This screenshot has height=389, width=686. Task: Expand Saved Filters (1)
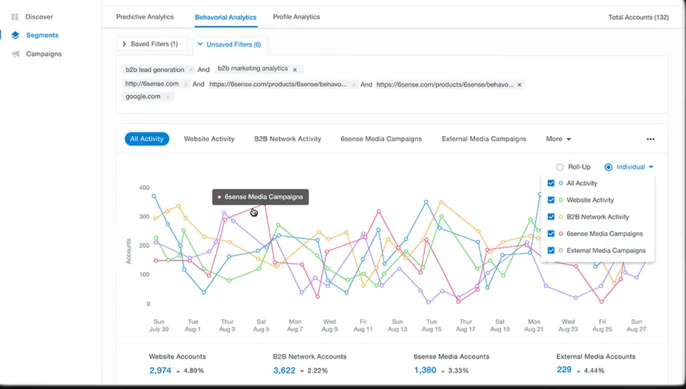pyautogui.click(x=150, y=44)
